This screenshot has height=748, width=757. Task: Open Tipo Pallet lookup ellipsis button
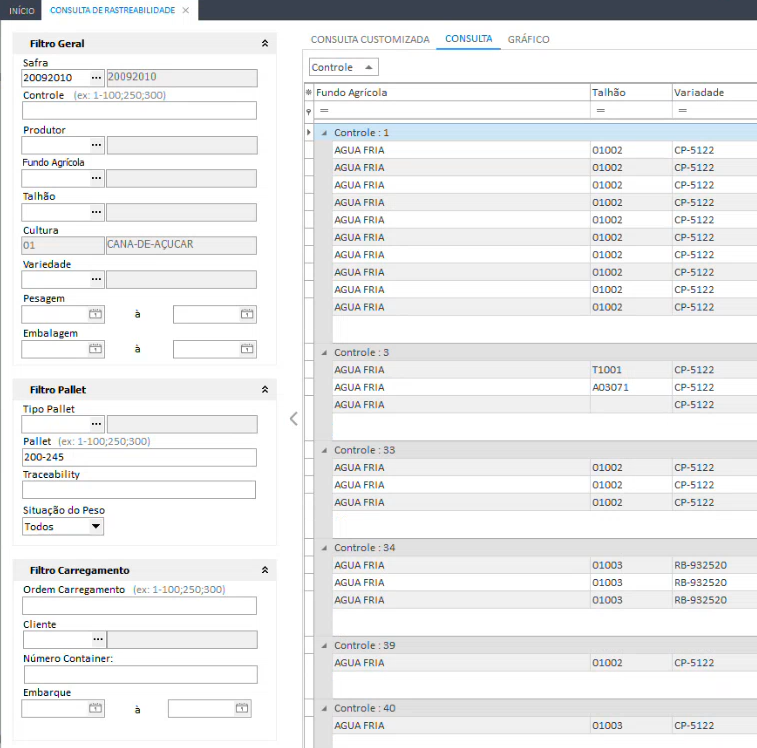point(96,424)
